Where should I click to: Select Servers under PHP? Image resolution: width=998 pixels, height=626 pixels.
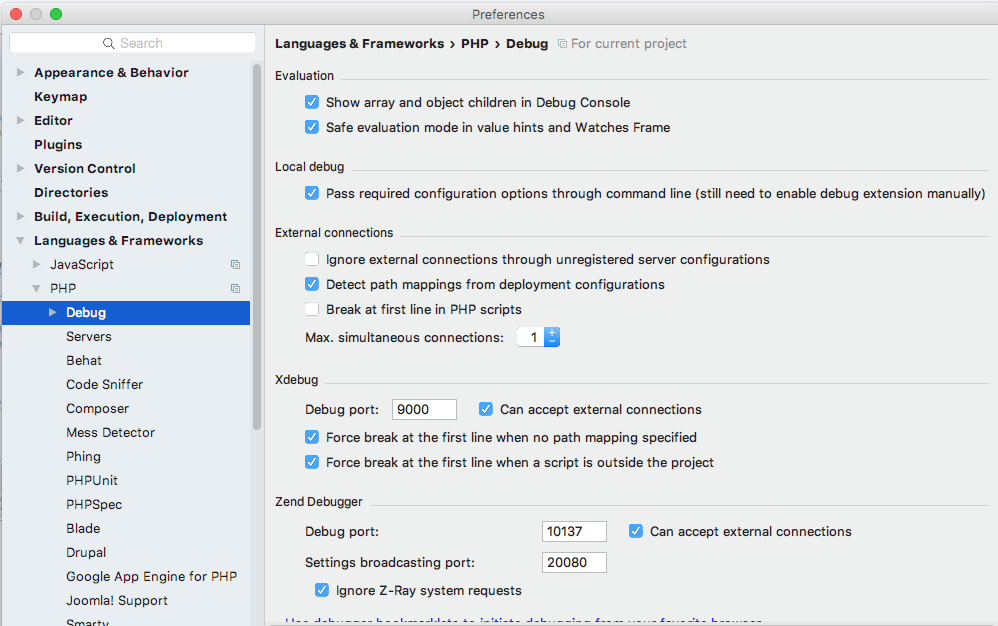pos(88,337)
